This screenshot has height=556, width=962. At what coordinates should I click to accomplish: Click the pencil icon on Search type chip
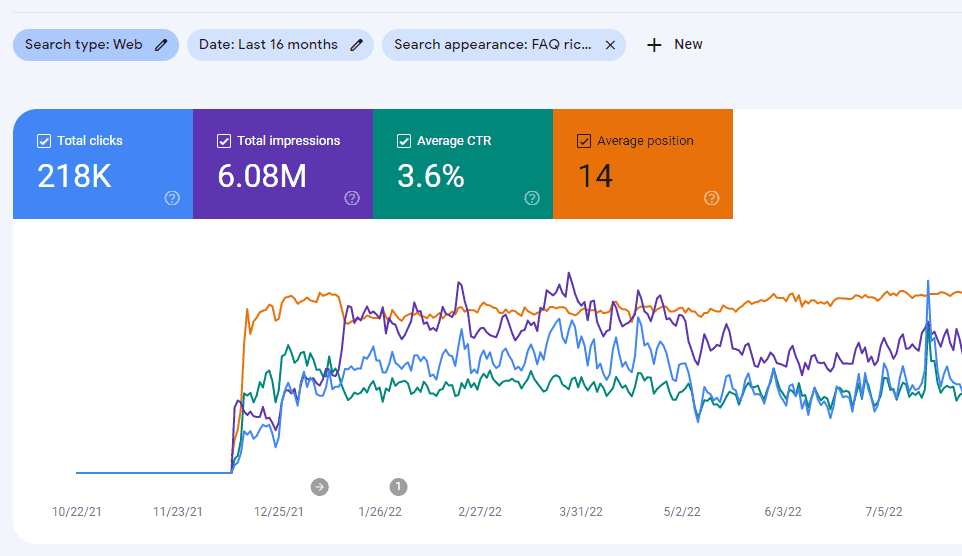click(161, 45)
